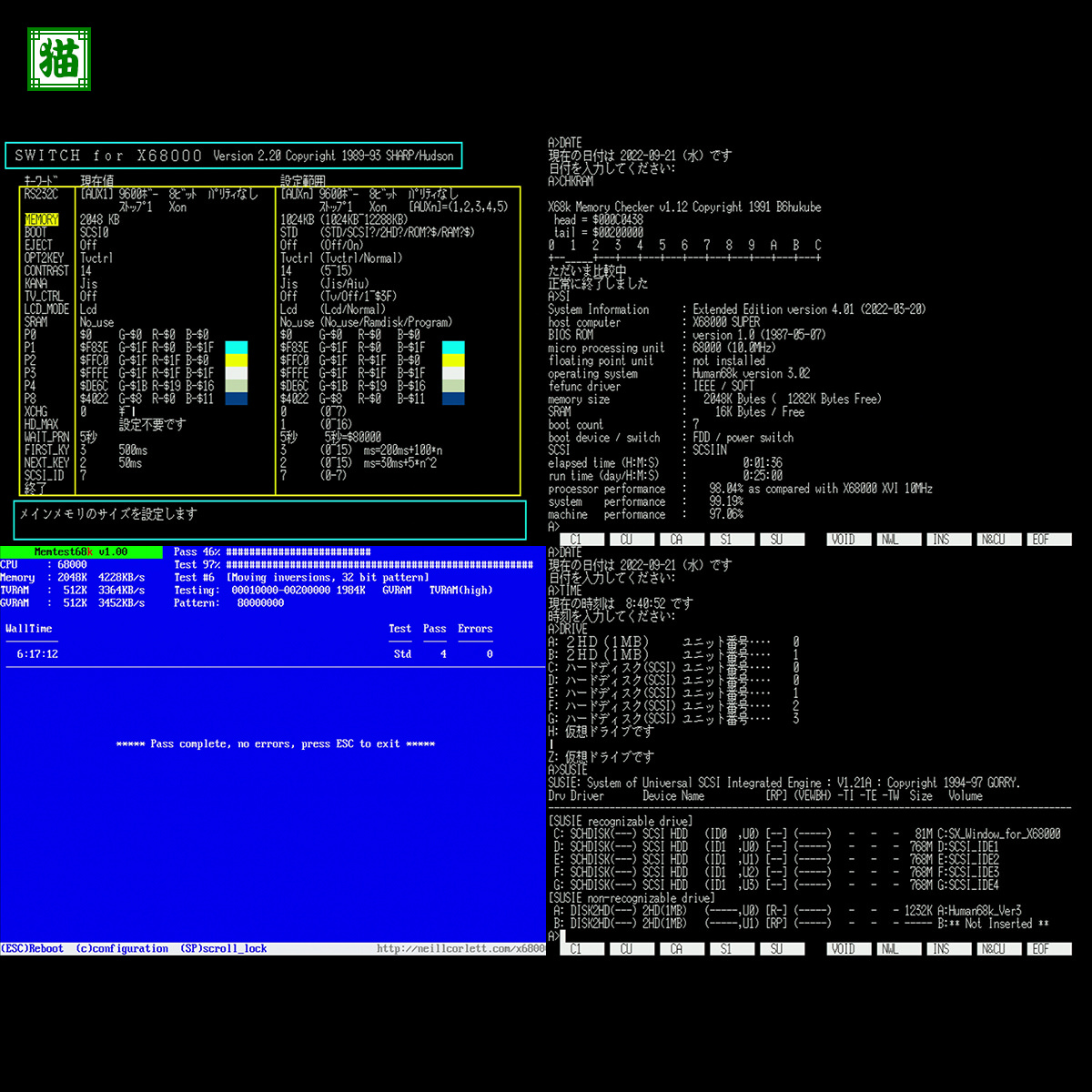This screenshot has width=1092, height=1092.
Task: Pick the yellow P2 swatch in current values
Action: pyautogui.click(x=236, y=360)
